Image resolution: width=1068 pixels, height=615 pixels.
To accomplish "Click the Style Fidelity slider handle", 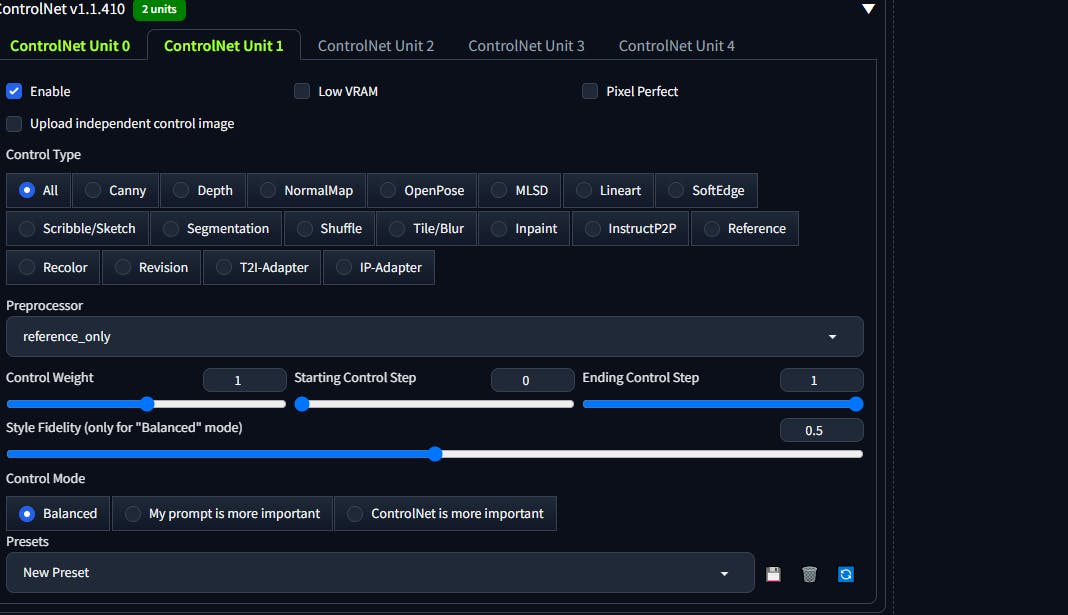I will click(435, 454).
